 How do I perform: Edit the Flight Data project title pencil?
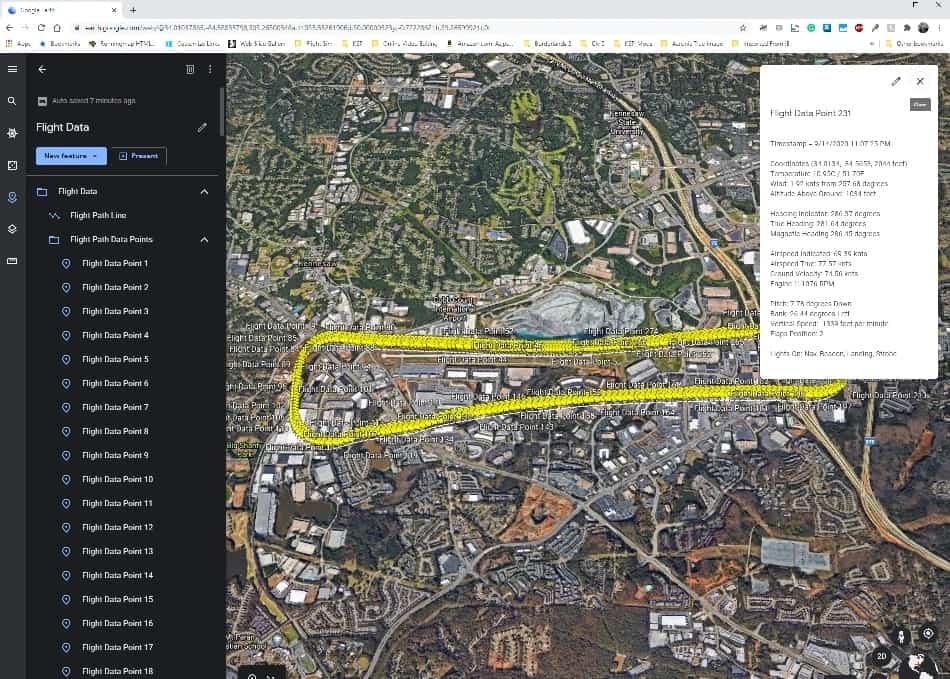coord(202,127)
